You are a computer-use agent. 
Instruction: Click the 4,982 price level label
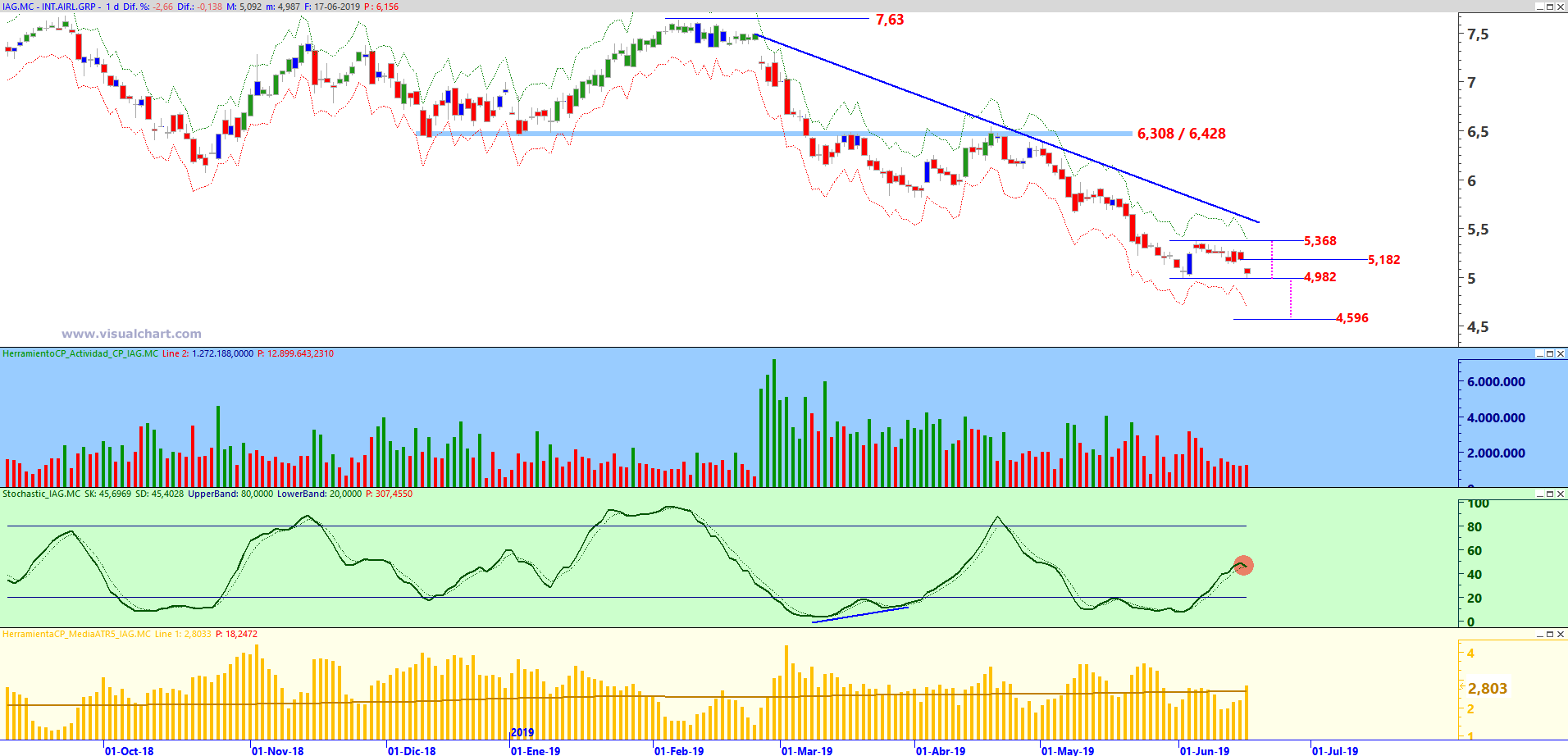pyautogui.click(x=1320, y=277)
